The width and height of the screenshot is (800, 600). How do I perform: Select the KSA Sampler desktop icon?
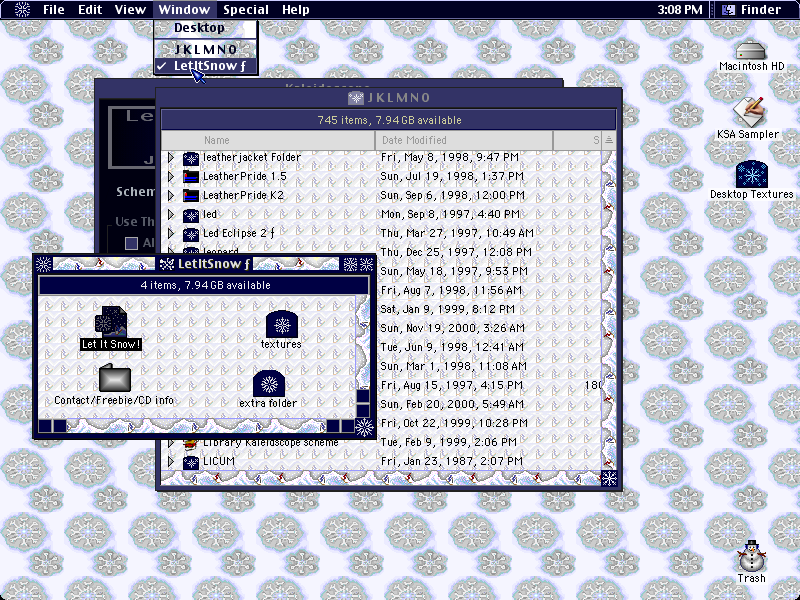[748, 112]
